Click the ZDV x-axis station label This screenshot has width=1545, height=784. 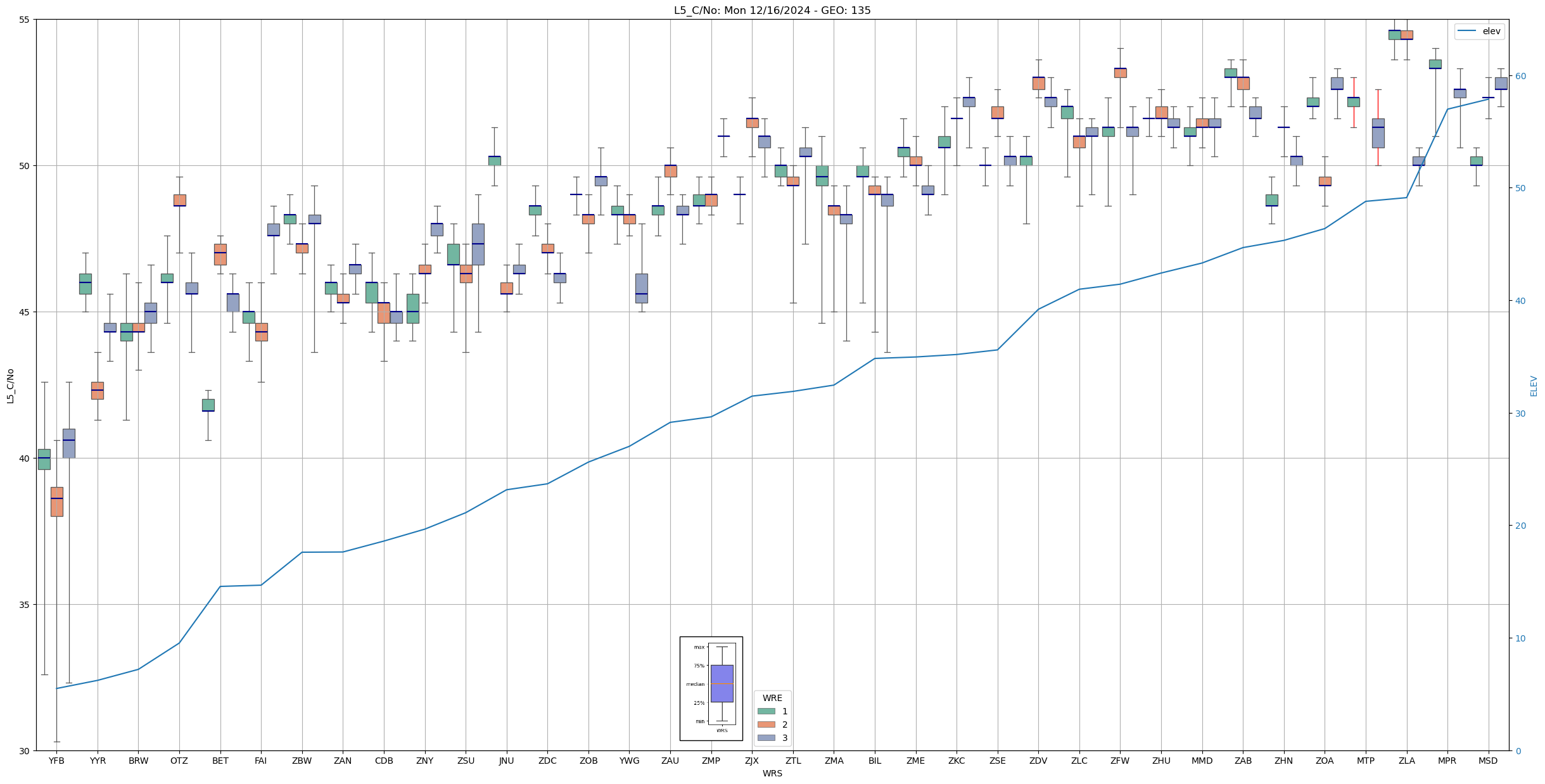(x=1038, y=761)
